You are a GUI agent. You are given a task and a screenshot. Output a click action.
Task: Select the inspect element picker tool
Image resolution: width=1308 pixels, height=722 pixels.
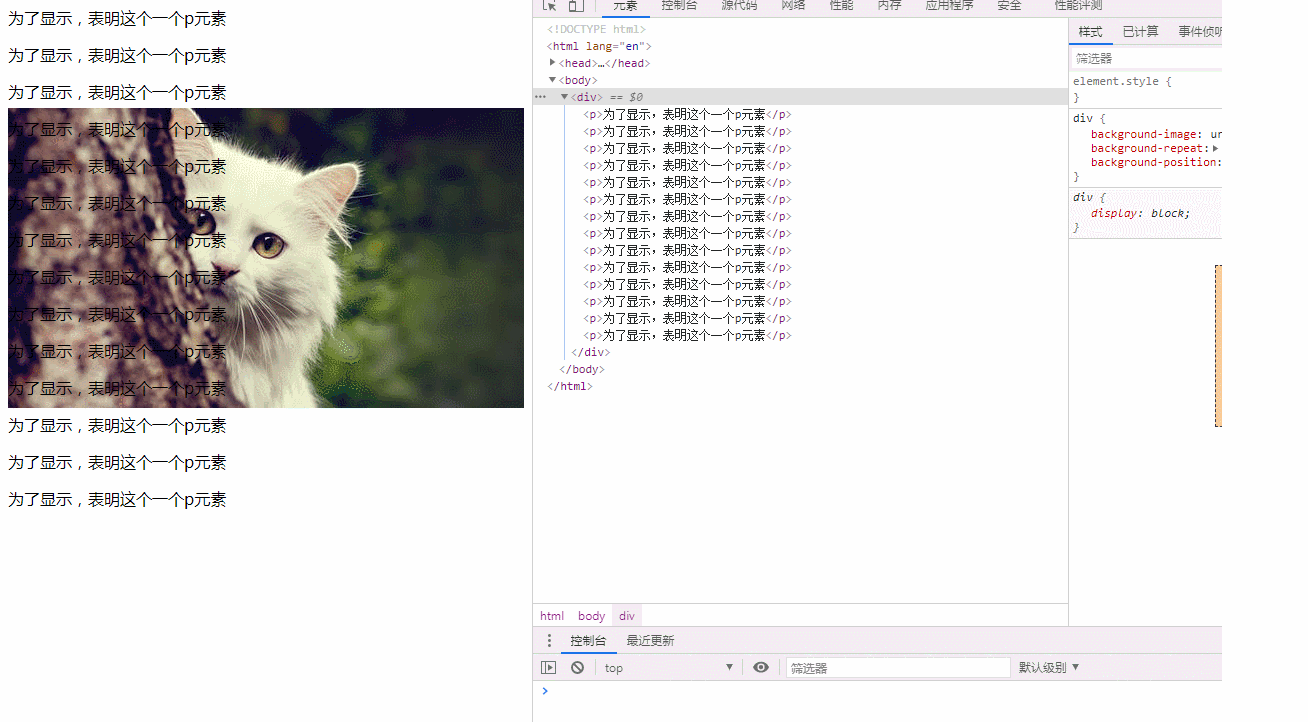pyautogui.click(x=548, y=5)
